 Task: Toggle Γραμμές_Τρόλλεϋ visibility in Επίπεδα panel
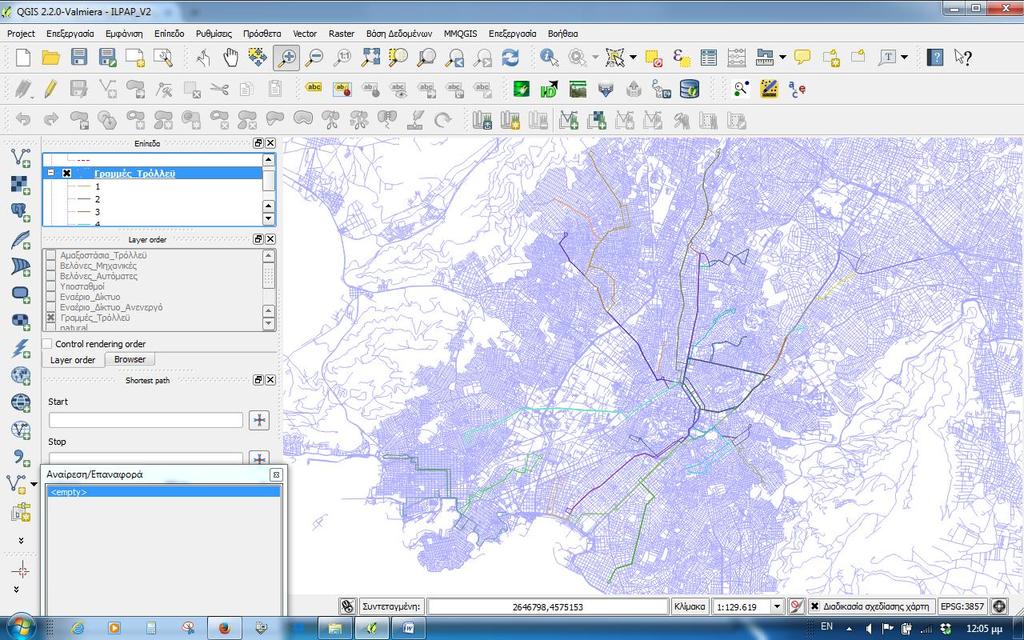pos(67,174)
